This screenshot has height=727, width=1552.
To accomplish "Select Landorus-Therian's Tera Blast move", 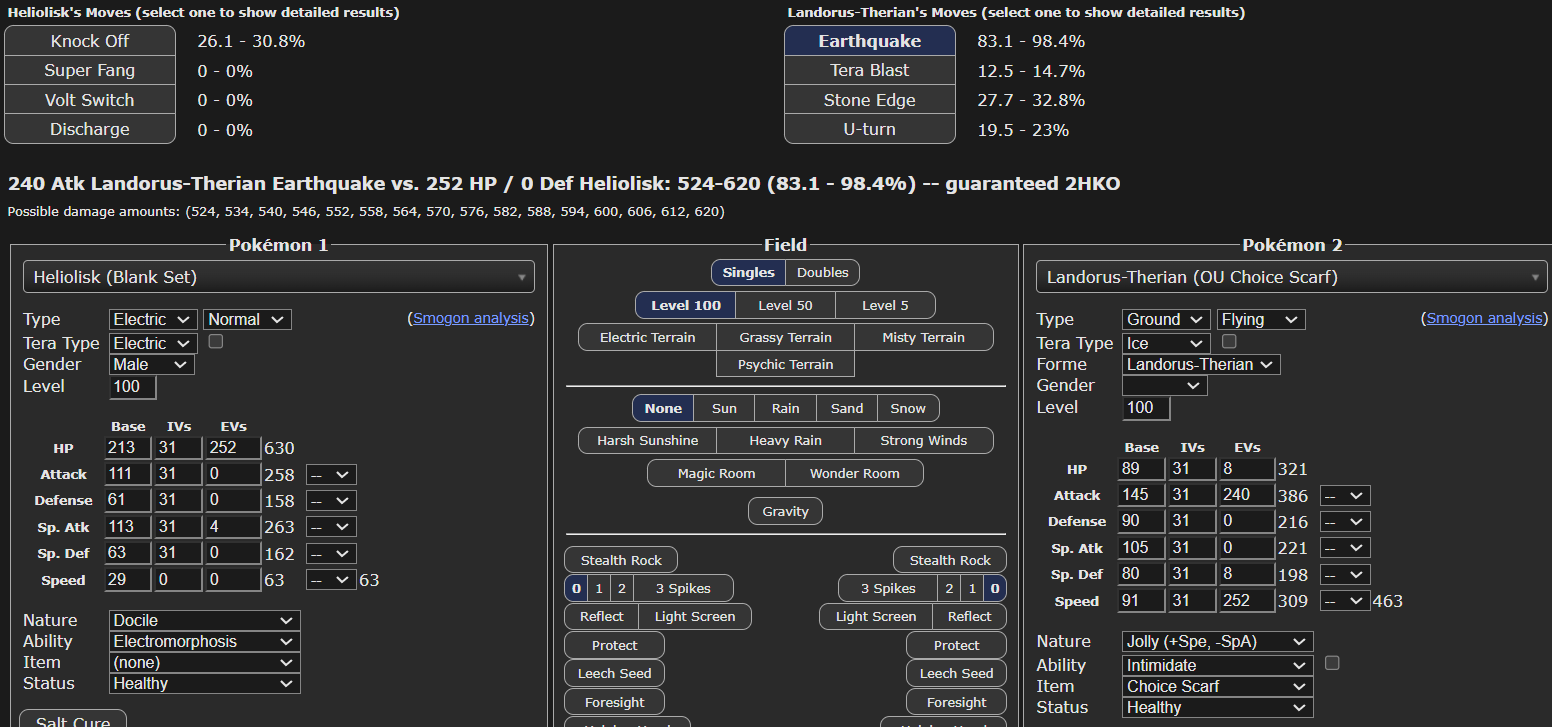I will click(869, 71).
